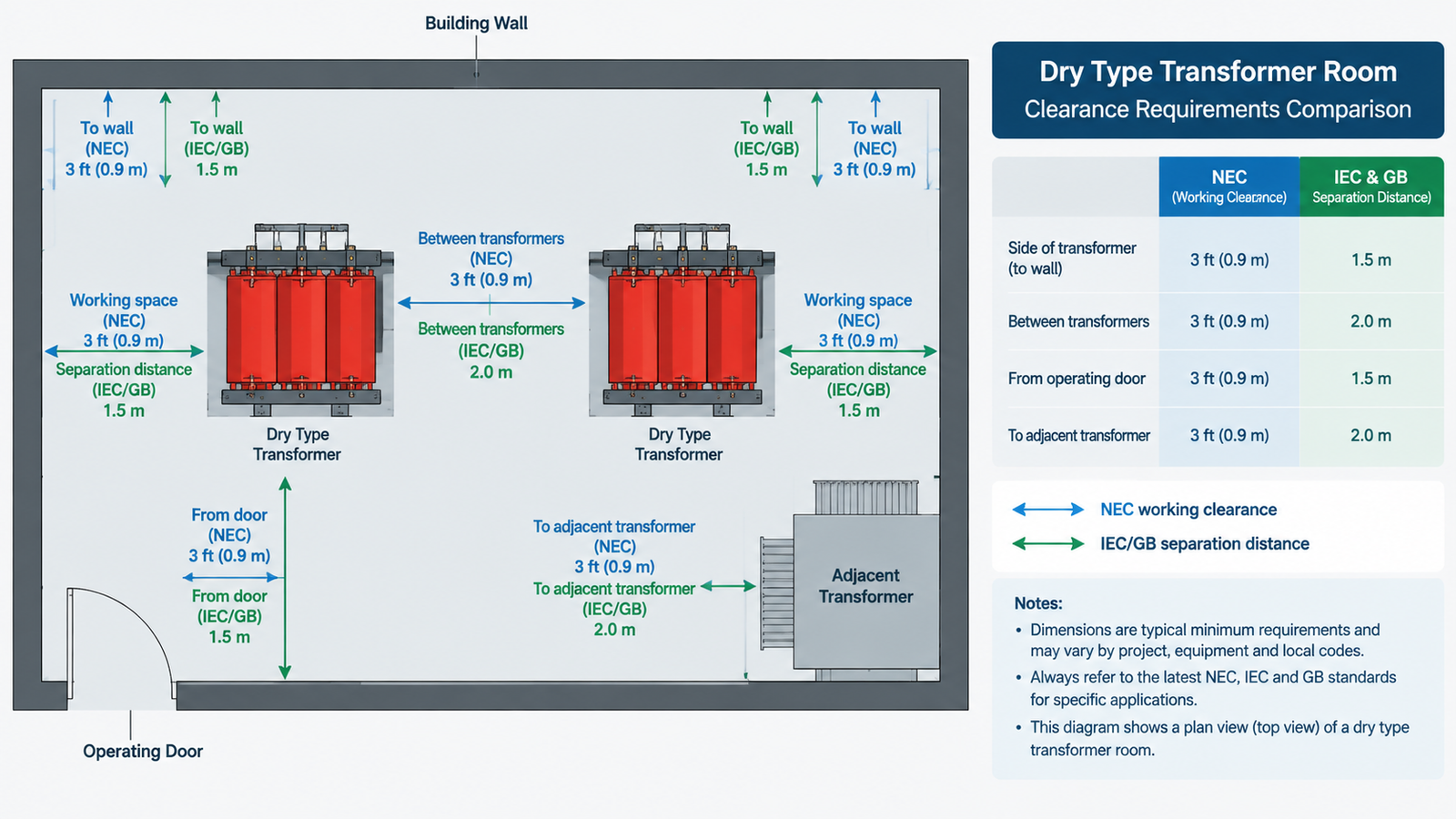1456x819 pixels.
Task: Click the 'Notes:' heading
Action: (1038, 603)
